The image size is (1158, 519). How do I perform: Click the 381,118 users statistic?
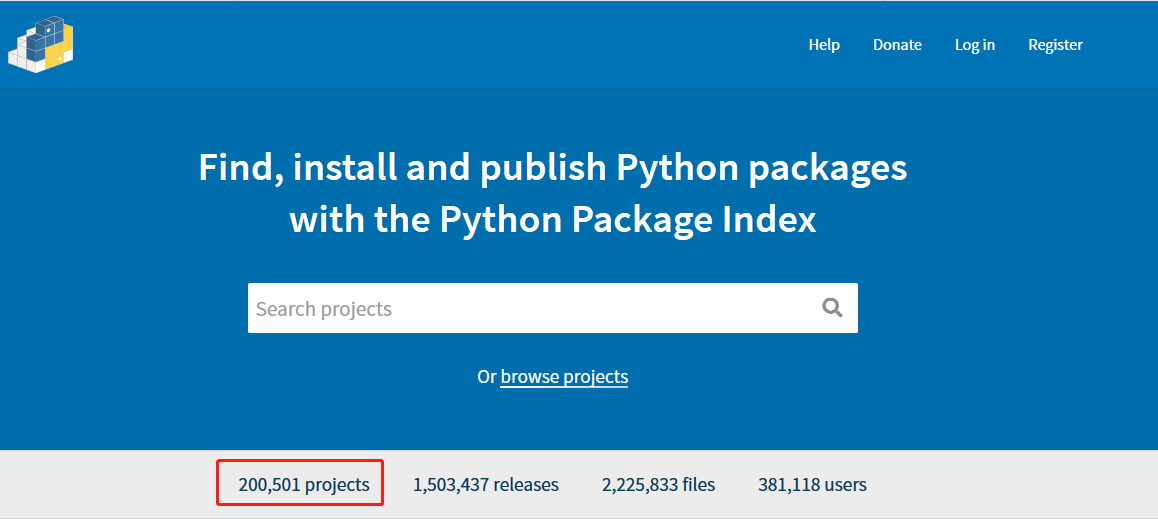coord(812,485)
